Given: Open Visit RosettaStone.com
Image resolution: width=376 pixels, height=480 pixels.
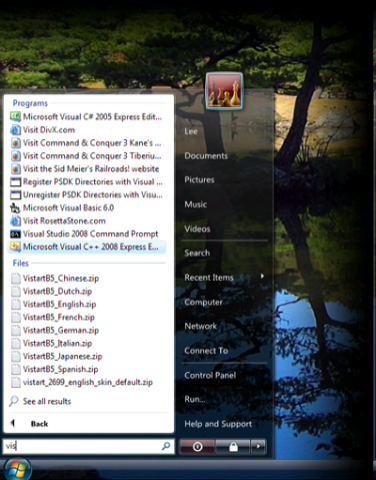Looking at the screenshot, I should pos(64,221).
